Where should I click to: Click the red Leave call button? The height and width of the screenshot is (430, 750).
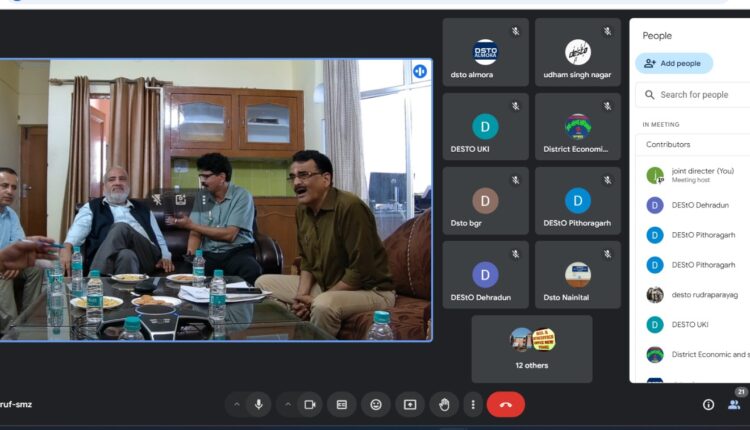[x=505, y=404]
